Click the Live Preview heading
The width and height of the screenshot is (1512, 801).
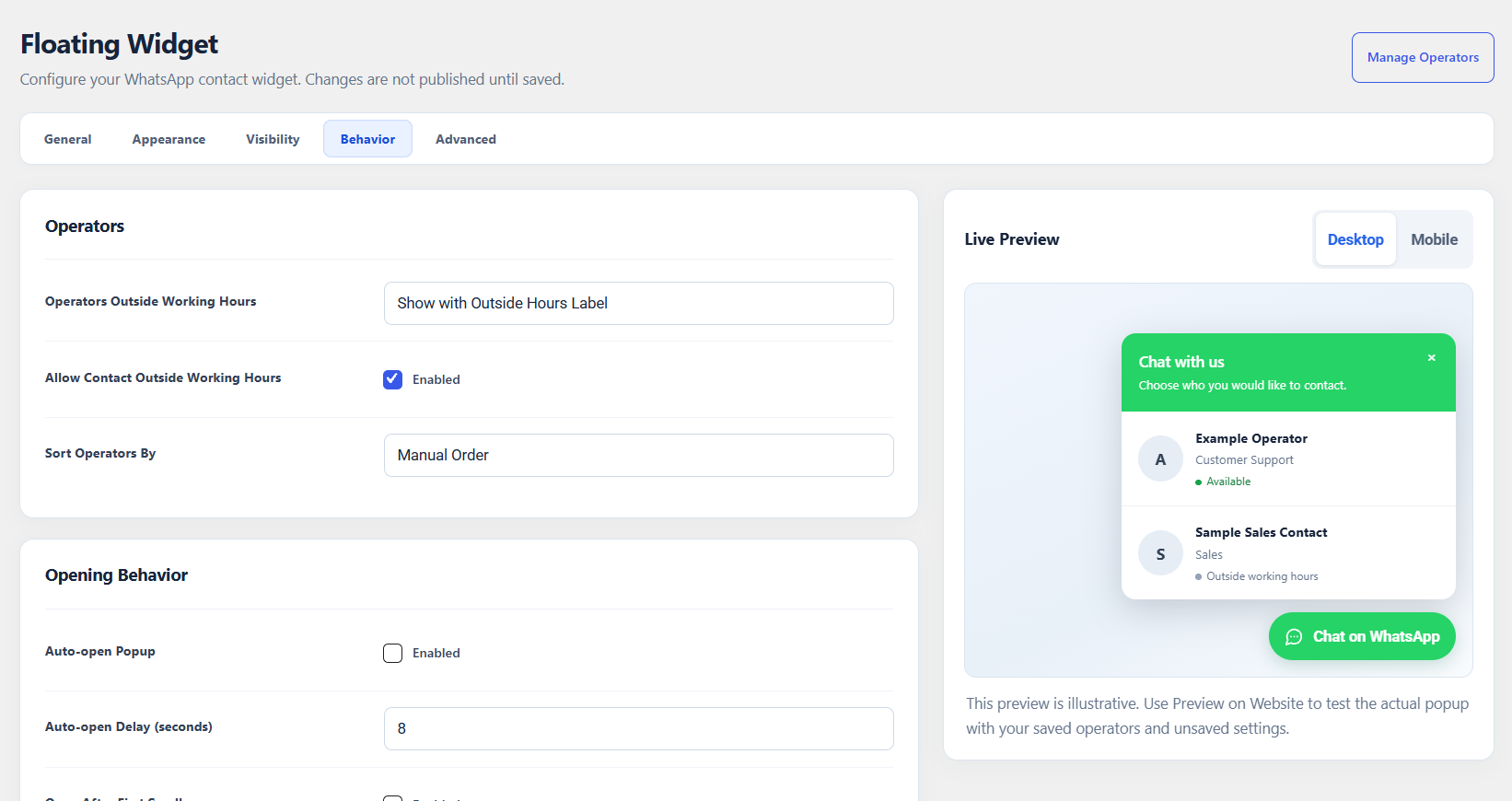click(x=1012, y=239)
